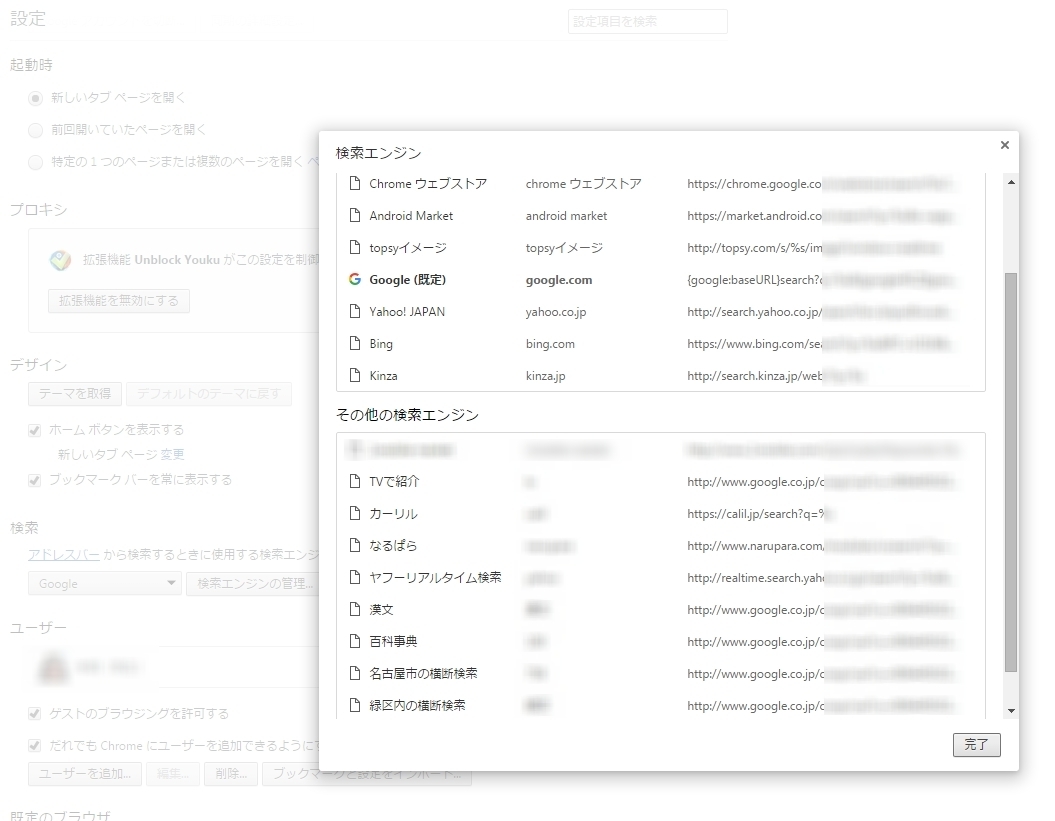This screenshot has height=821, width=1055.
Task: Click 拡張機能を無効にする button
Action: (119, 301)
